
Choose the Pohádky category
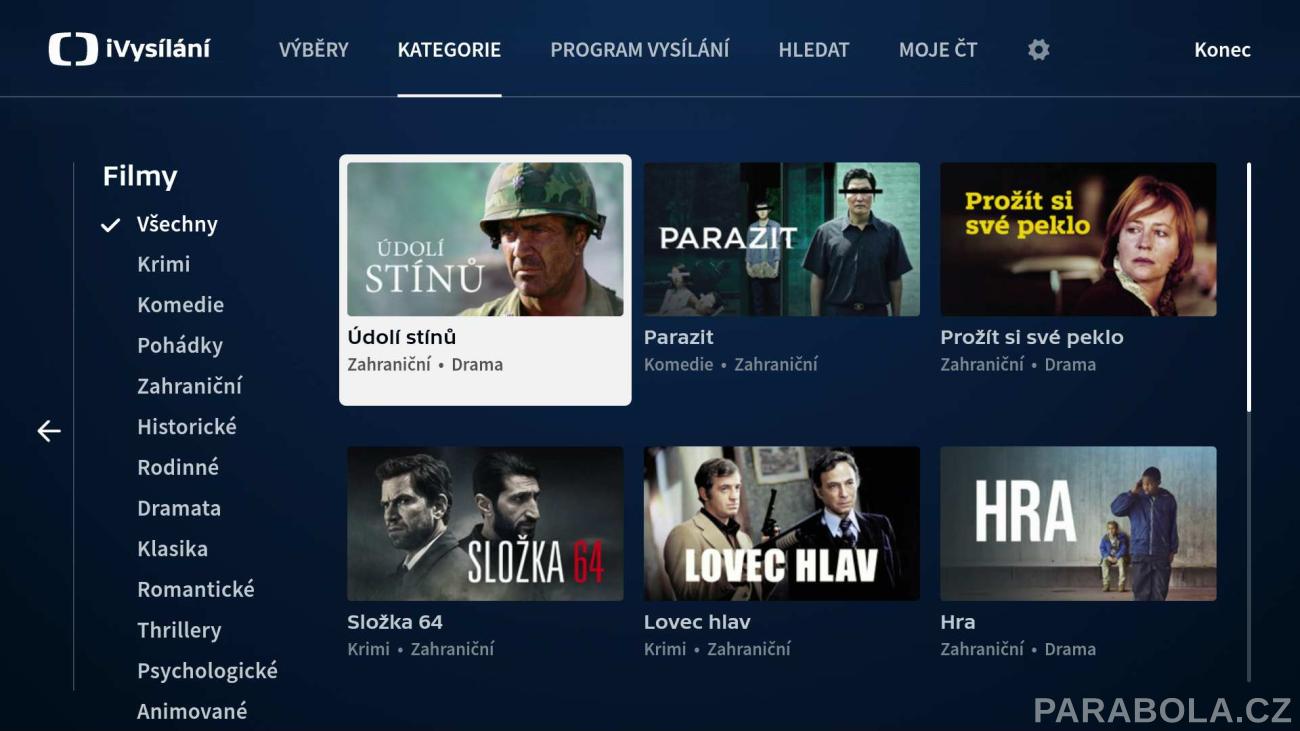pyautogui.click(x=180, y=346)
